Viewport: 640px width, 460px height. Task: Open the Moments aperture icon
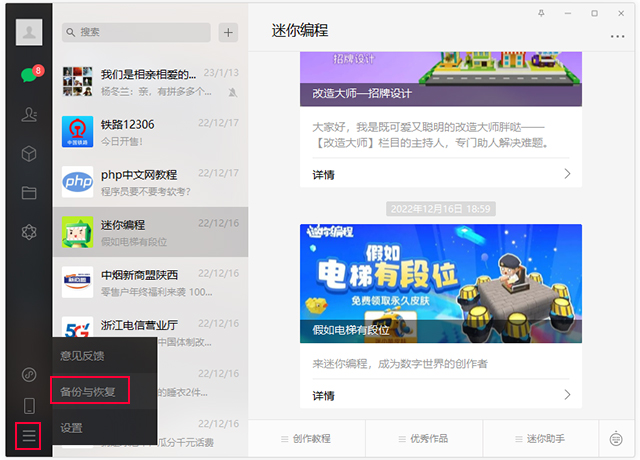coord(29,232)
